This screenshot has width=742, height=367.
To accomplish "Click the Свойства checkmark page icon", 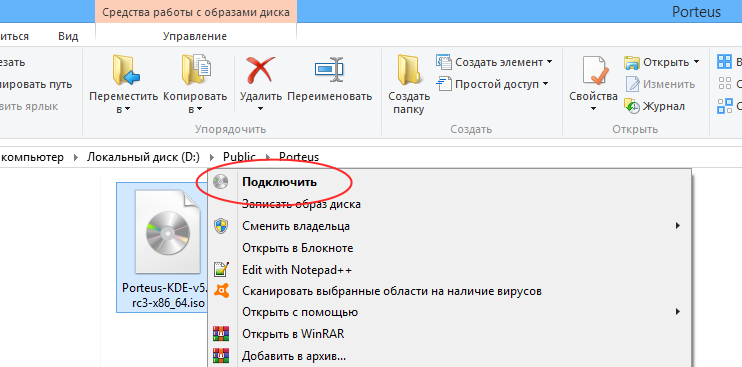I will click(x=594, y=71).
